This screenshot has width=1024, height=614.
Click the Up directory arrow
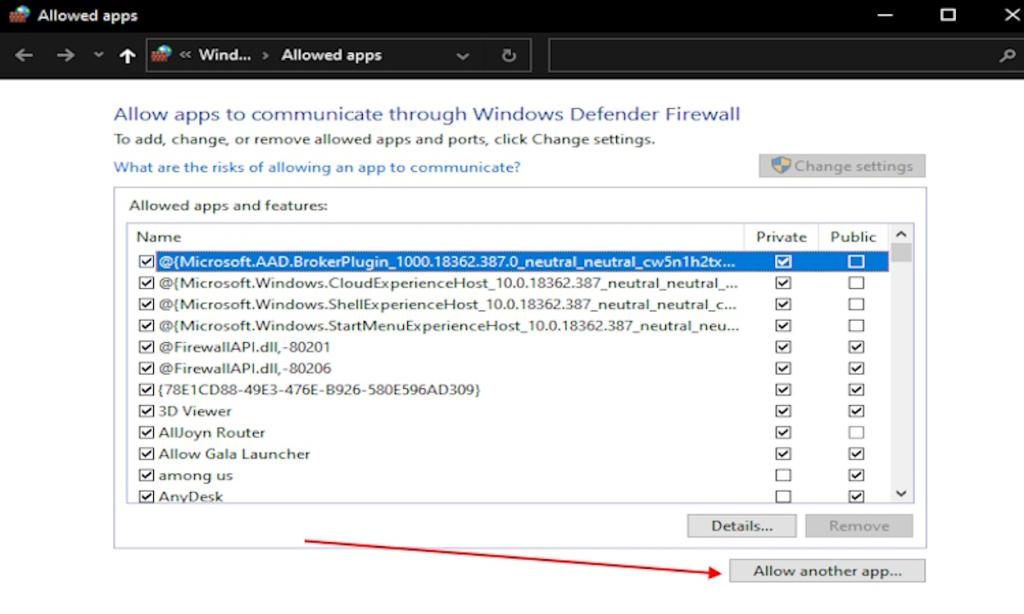(x=127, y=56)
